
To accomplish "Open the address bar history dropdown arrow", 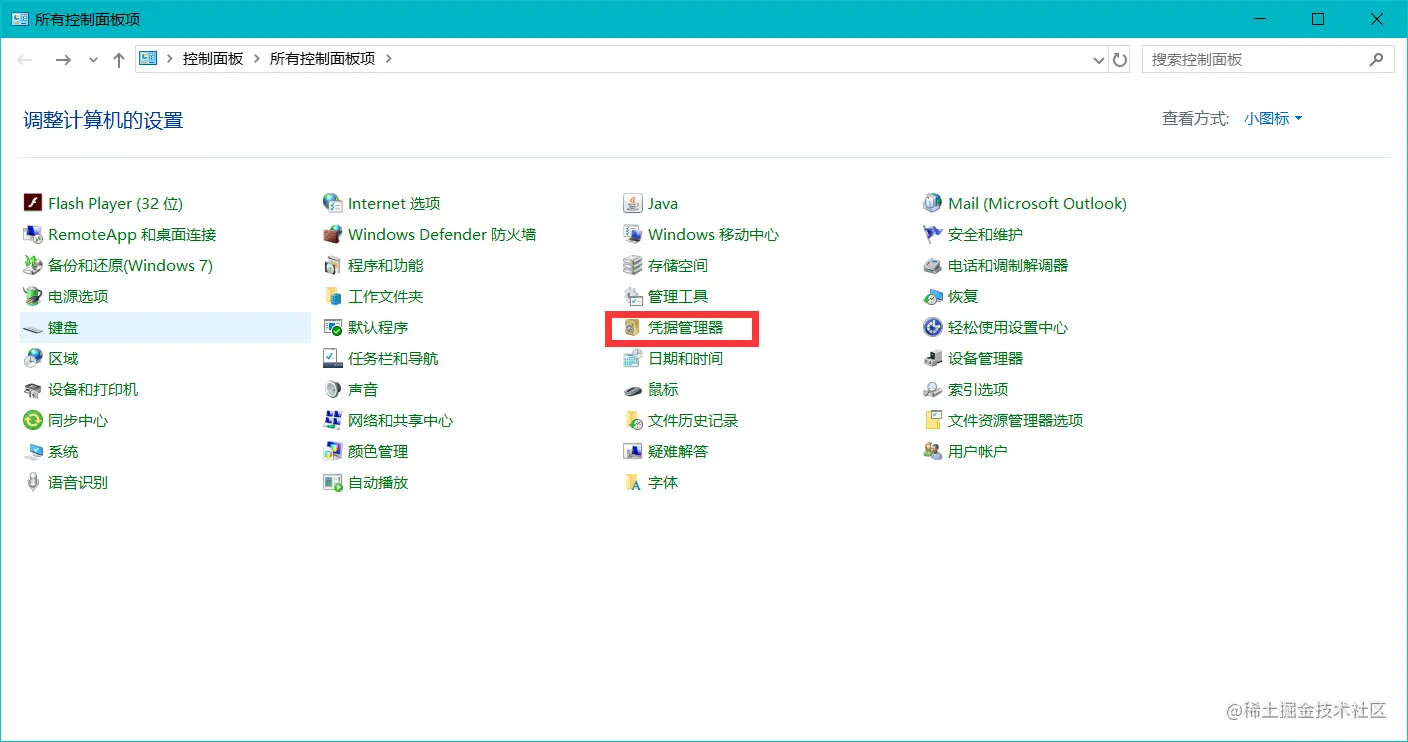I will tap(1100, 60).
